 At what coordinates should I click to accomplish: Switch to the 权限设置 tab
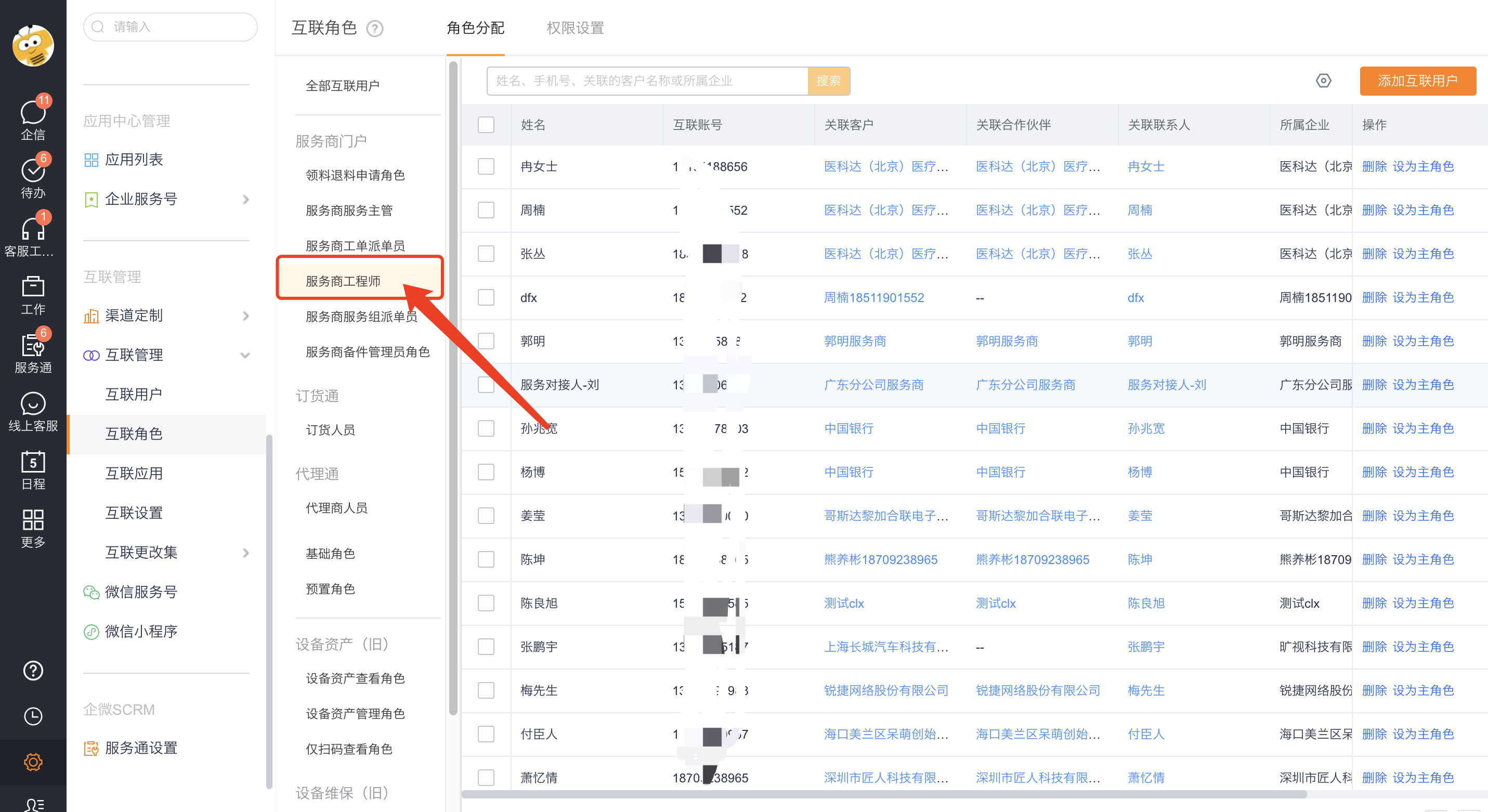[576, 28]
